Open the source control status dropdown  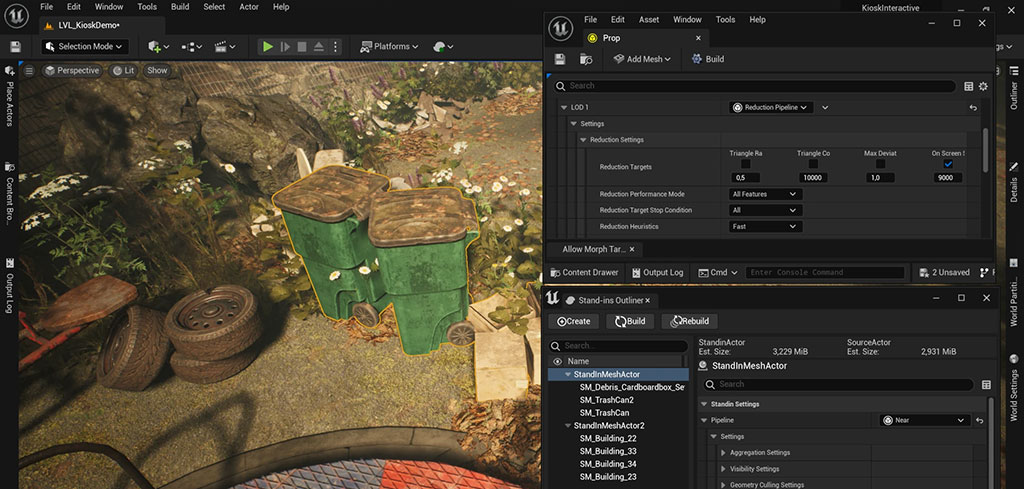(x=443, y=47)
